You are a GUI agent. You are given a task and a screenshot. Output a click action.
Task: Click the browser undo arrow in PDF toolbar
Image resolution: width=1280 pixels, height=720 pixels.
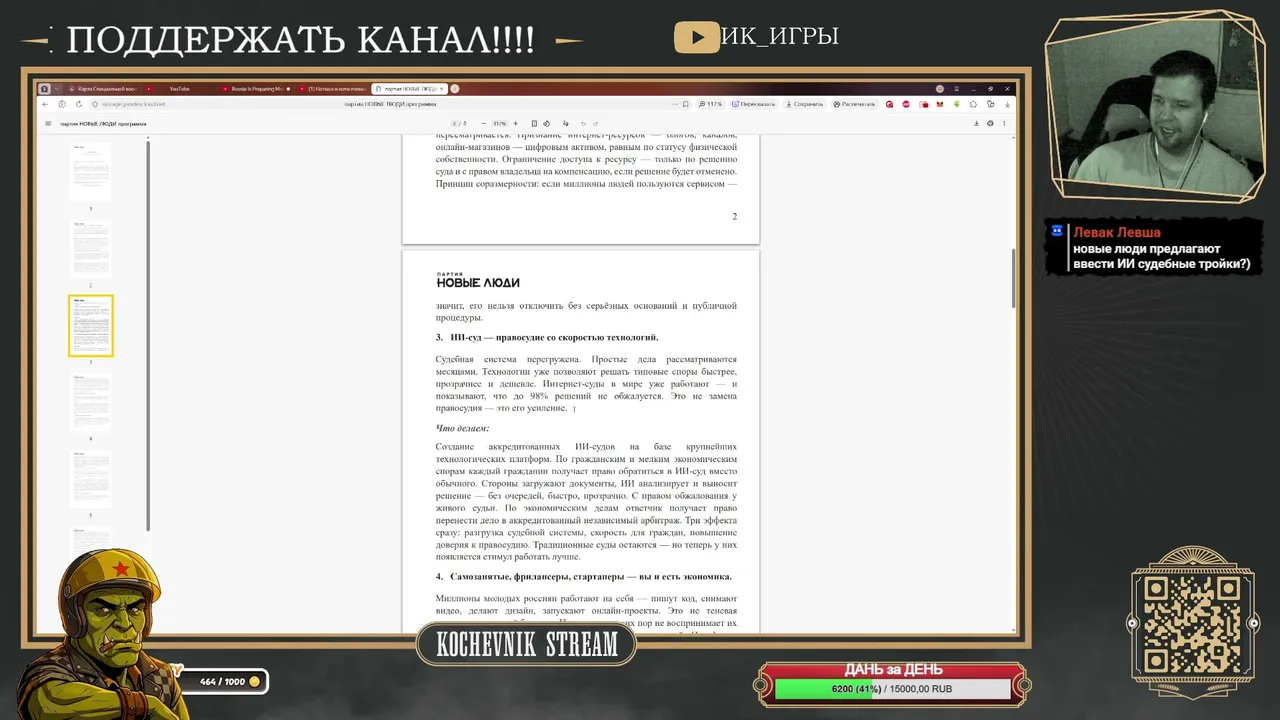(583, 124)
